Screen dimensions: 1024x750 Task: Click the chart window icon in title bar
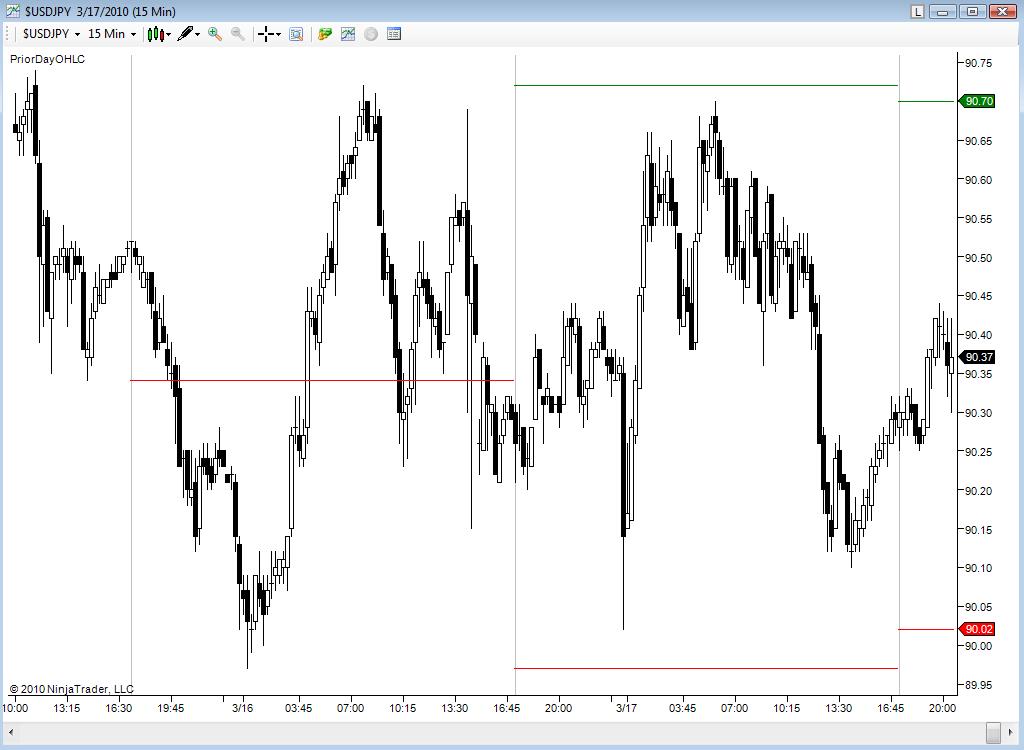click(12, 11)
